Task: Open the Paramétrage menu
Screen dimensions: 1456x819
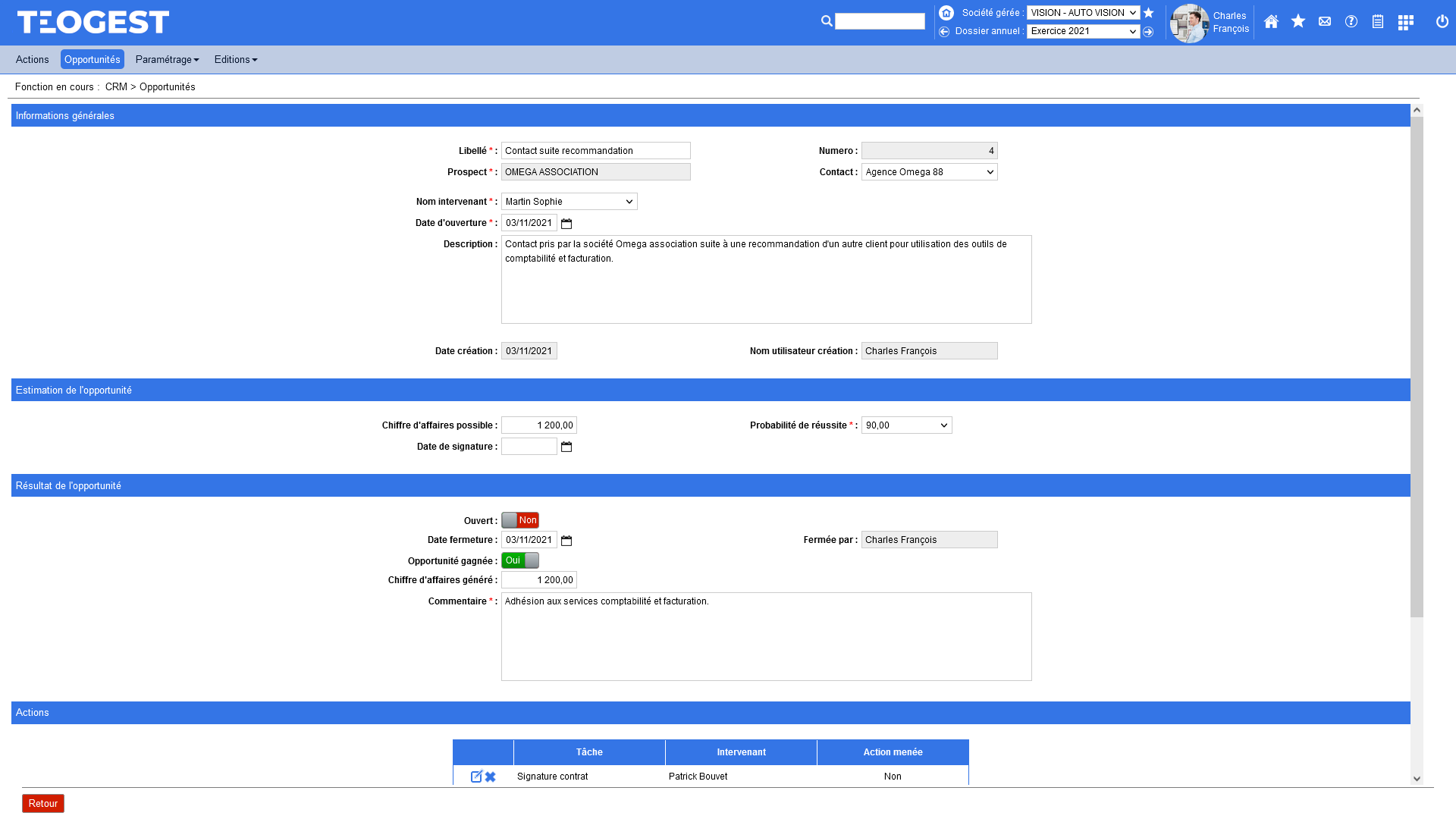Action: 167,60
